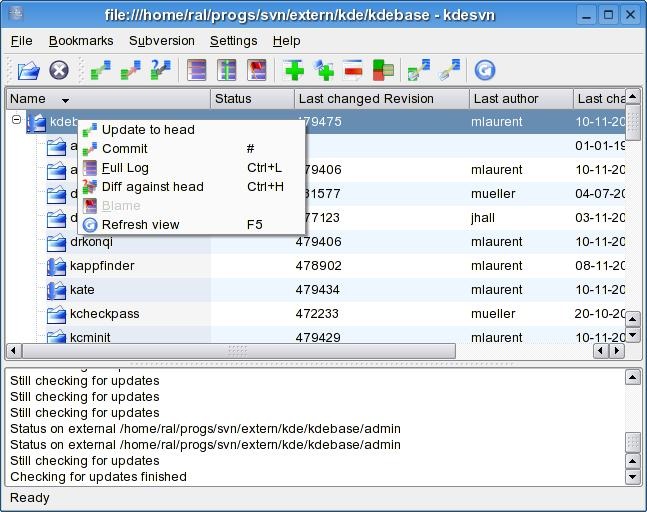Toggle sort order arrow in Name header

point(65,100)
